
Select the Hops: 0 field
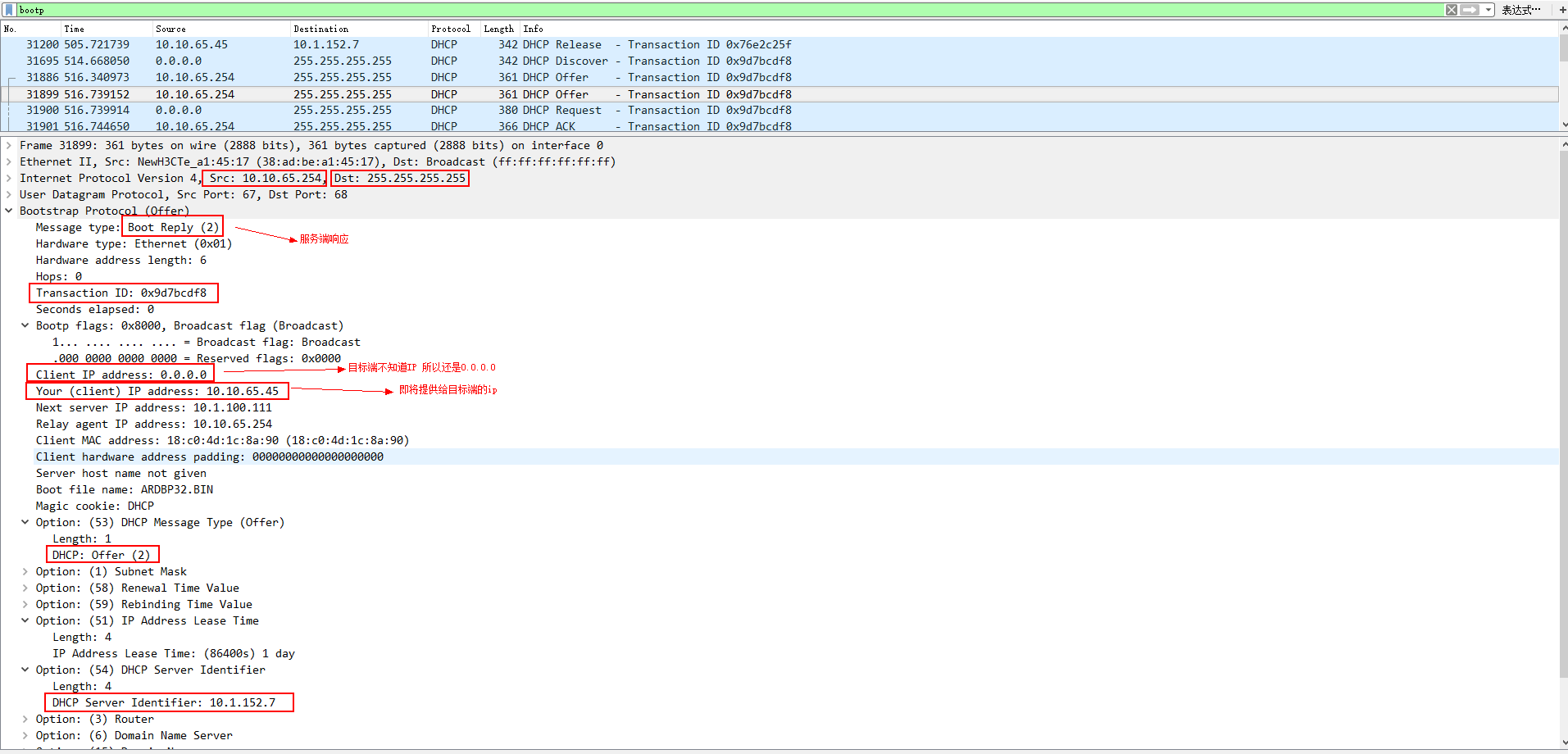point(59,277)
